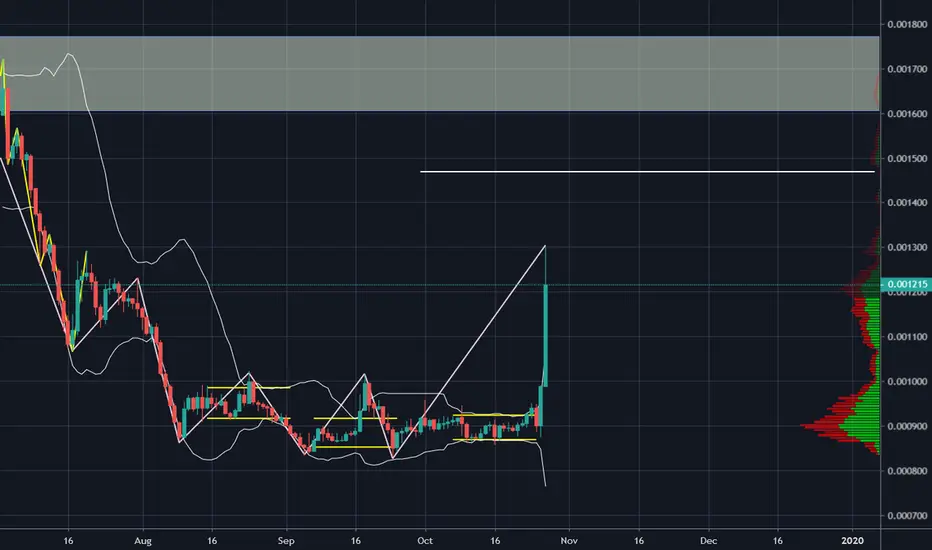Select the tall green breakout candle
The height and width of the screenshot is (550, 932).
(545, 336)
